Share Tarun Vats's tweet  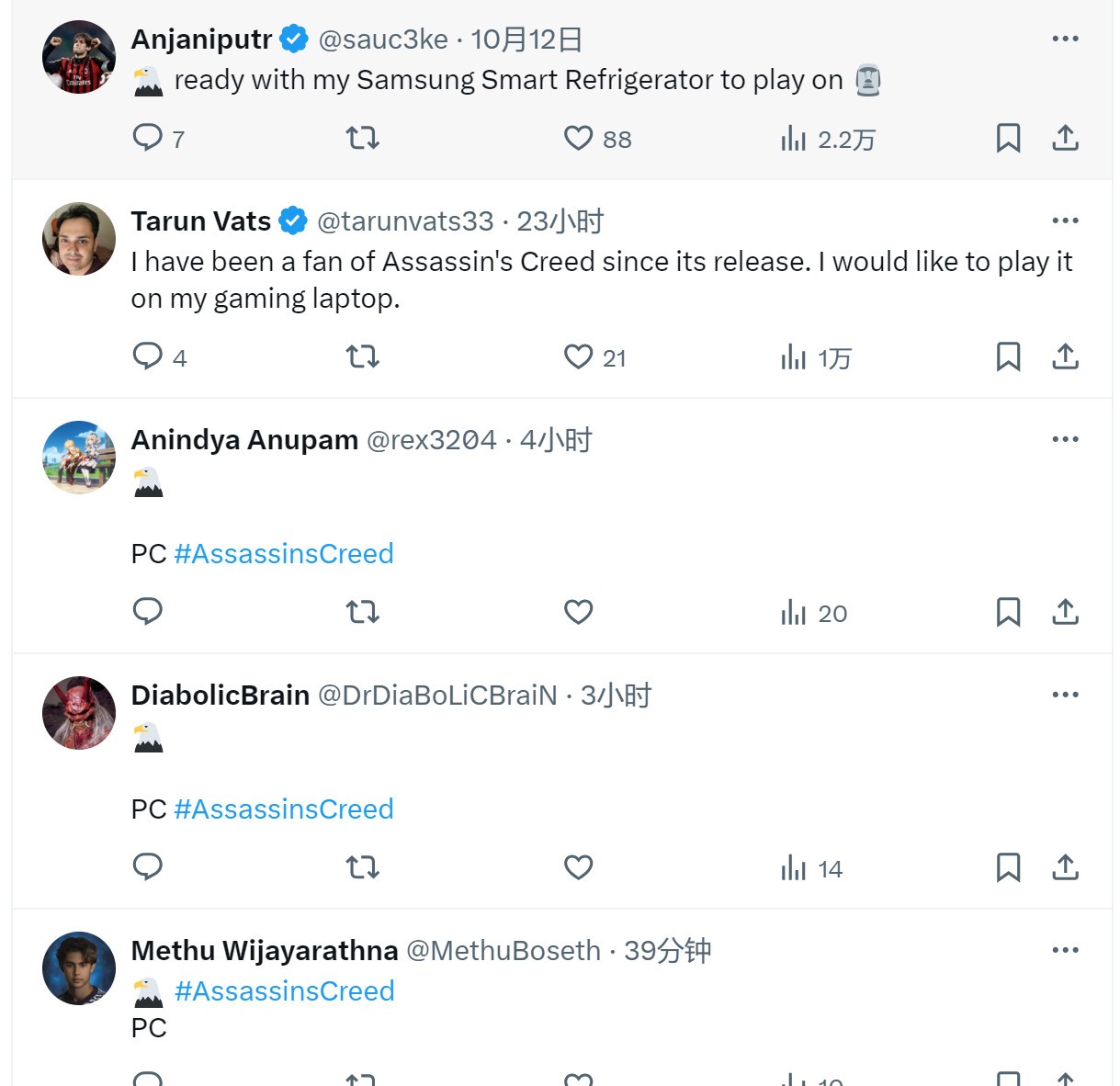tap(1065, 356)
